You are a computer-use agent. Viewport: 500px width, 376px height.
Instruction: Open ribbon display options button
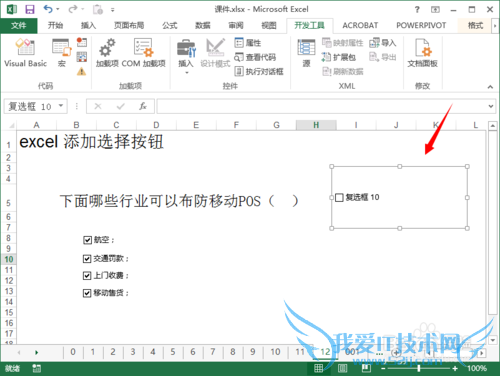point(435,9)
